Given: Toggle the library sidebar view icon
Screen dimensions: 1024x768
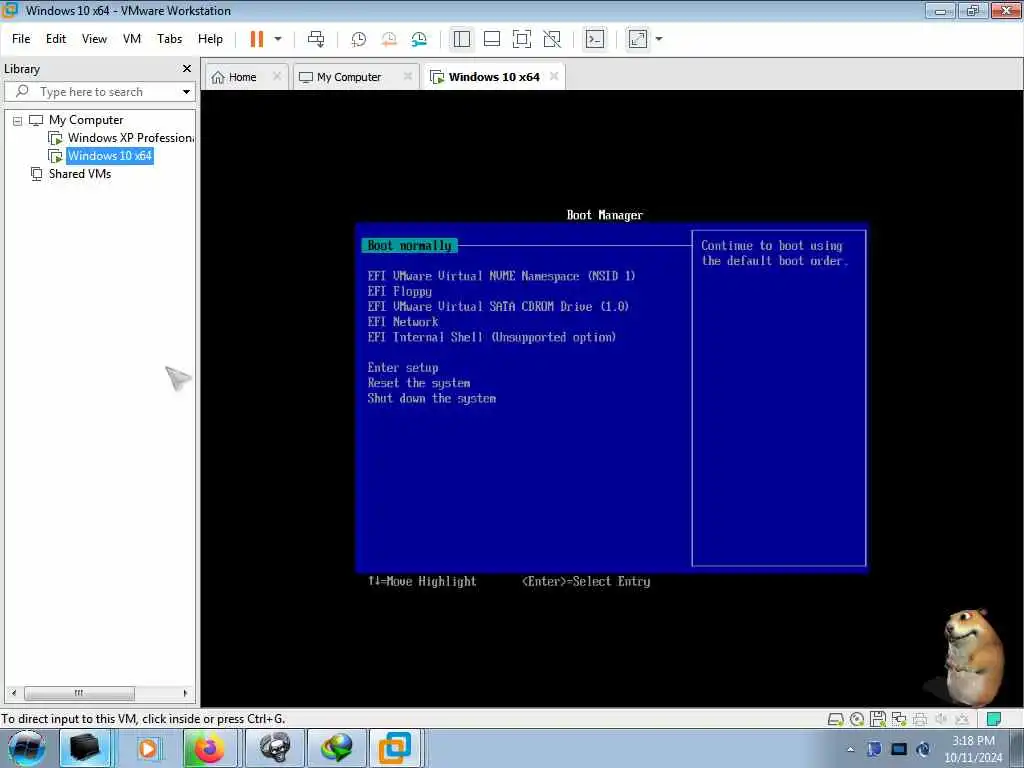Looking at the screenshot, I should tap(462, 39).
